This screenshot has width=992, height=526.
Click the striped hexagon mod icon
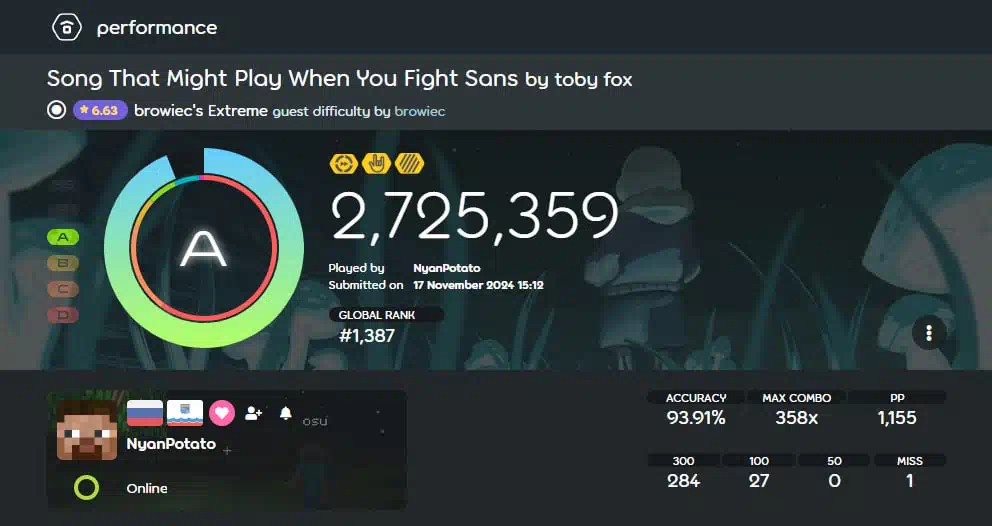pos(409,164)
